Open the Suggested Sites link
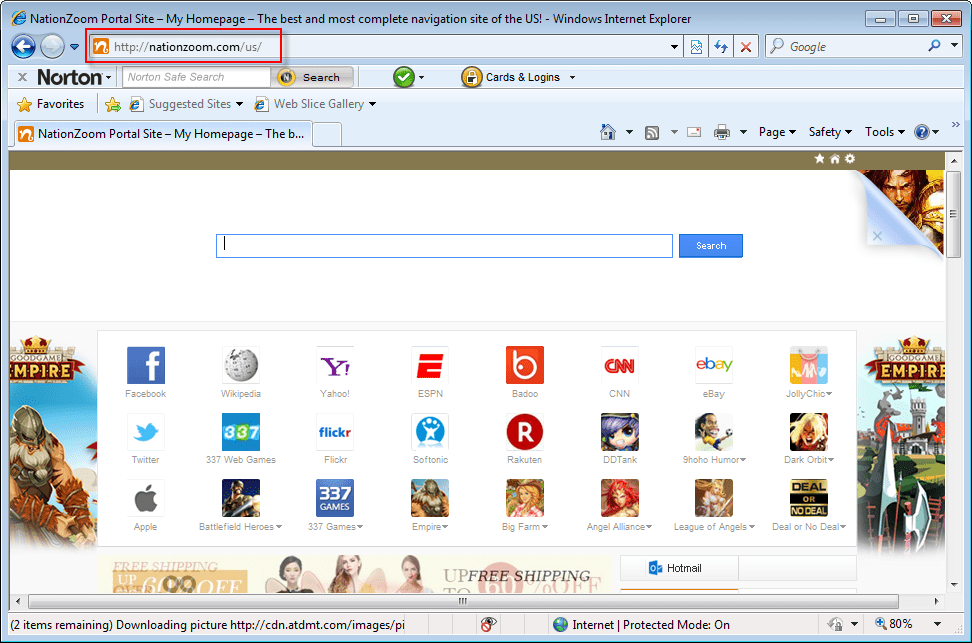 (186, 104)
